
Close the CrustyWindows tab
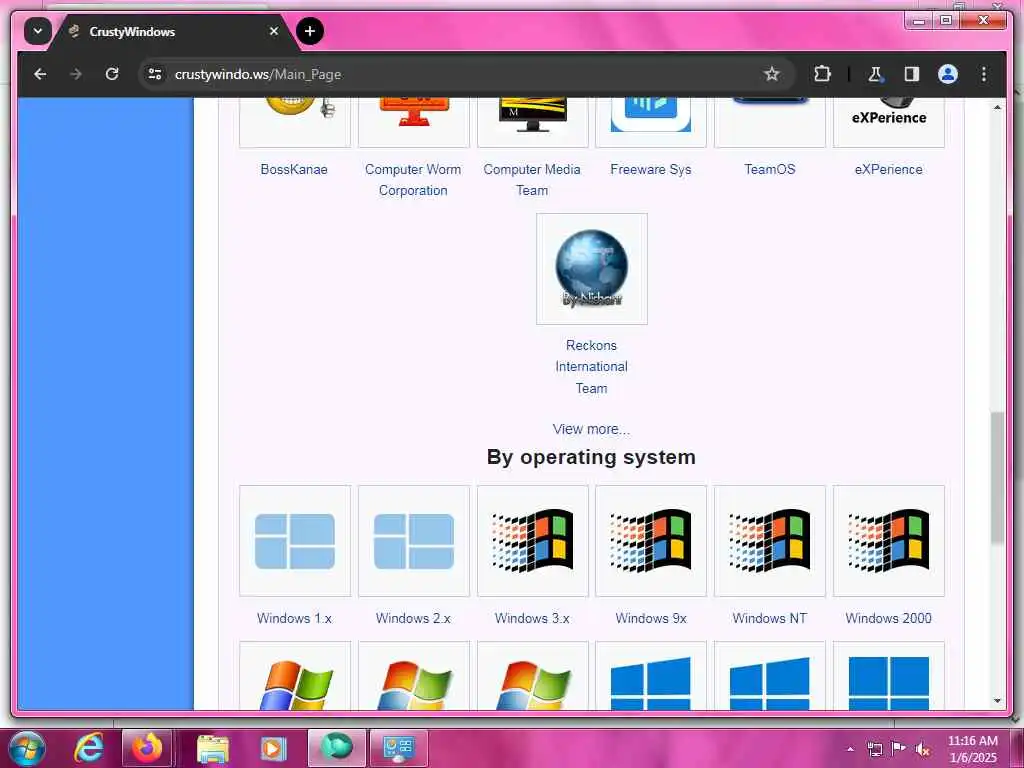(x=274, y=31)
